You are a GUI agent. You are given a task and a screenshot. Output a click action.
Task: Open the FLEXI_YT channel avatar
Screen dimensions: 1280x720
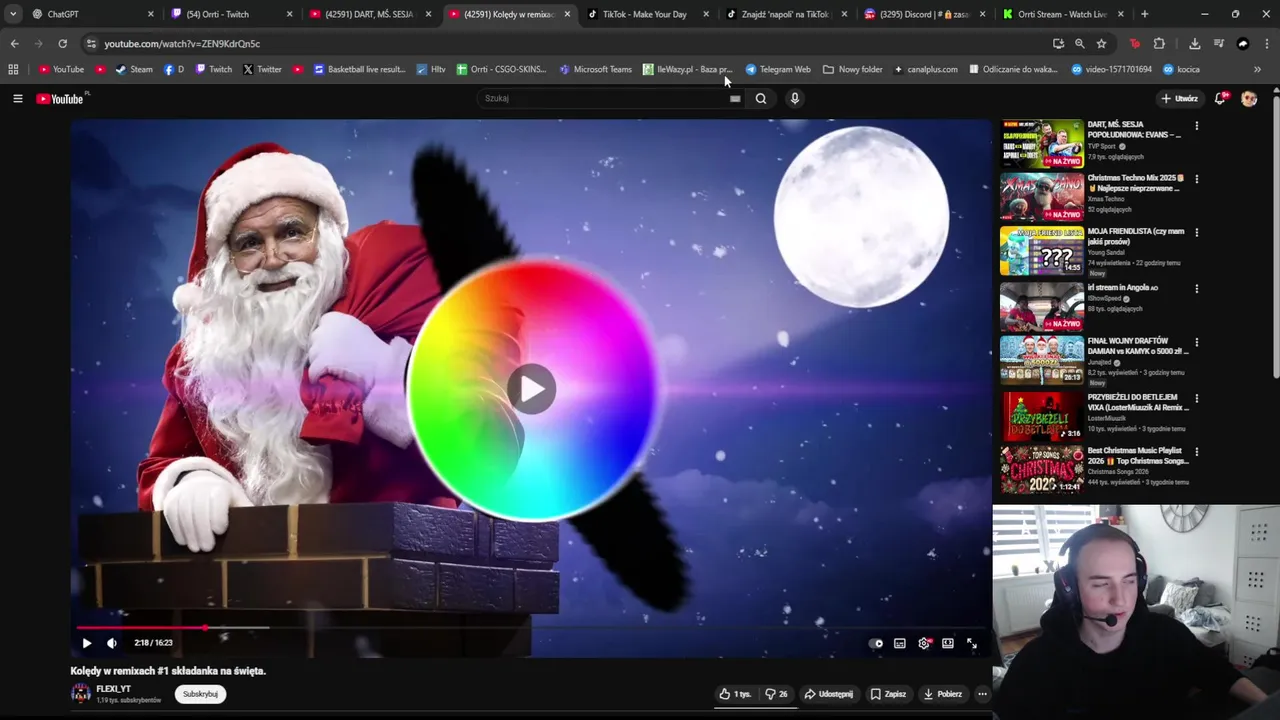click(x=80, y=694)
